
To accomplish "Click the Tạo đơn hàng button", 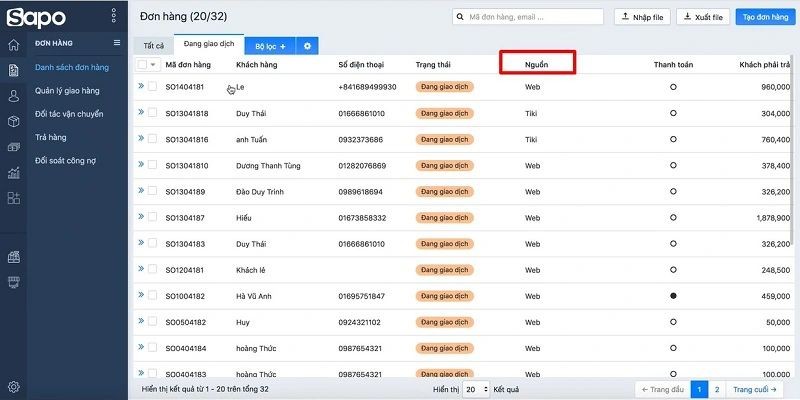I will tap(764, 17).
